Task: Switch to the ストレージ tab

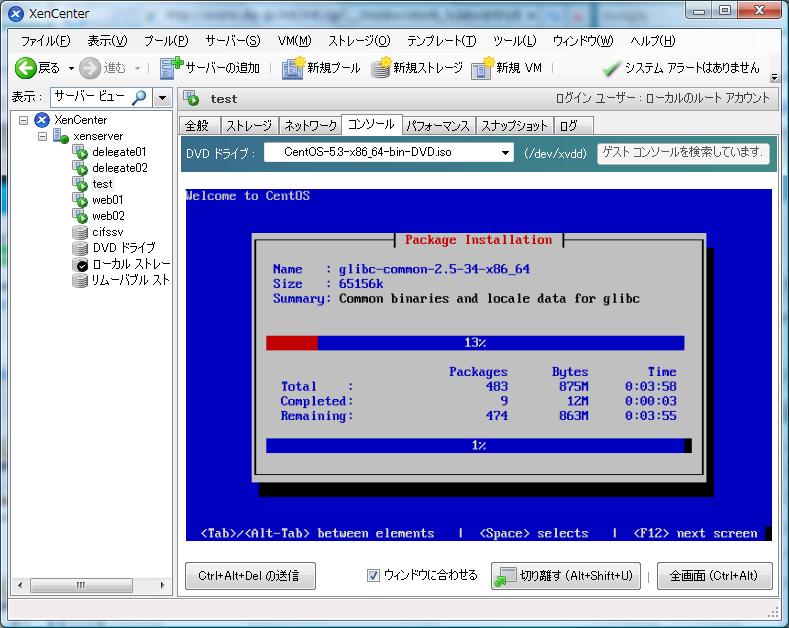Action: pos(249,126)
